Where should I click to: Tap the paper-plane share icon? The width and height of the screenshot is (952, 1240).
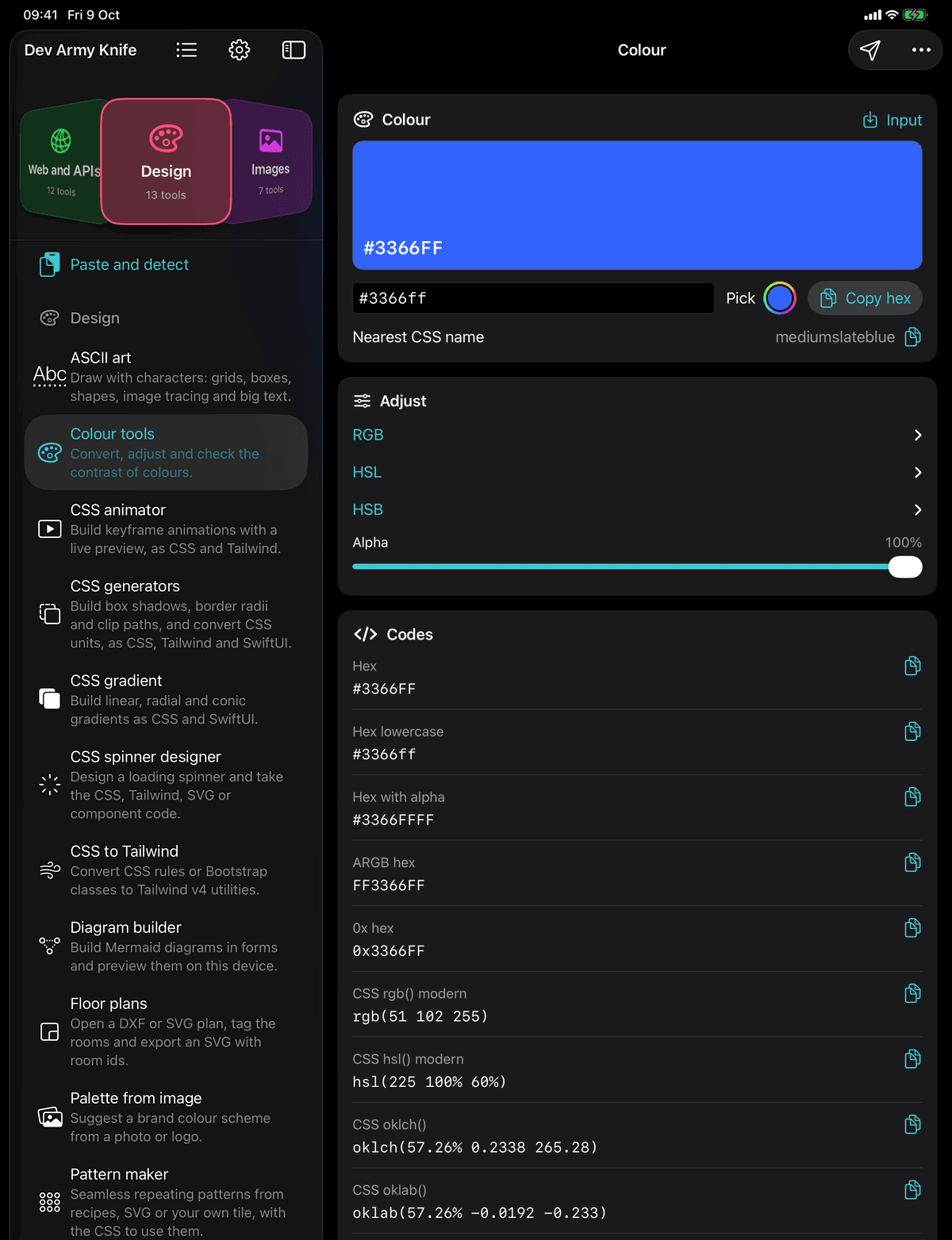[870, 50]
